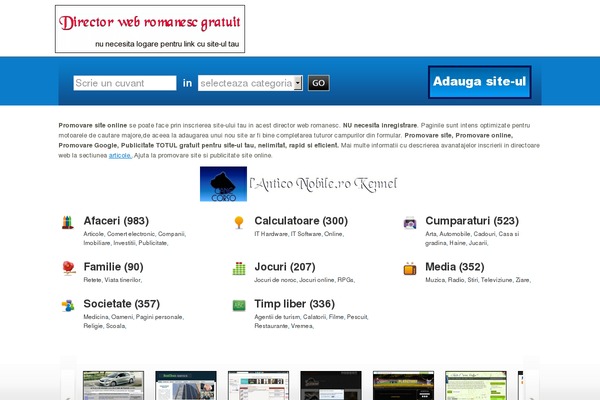Open the Agentii de turism subcategory
The width and height of the screenshot is (600, 400).
[277, 317]
